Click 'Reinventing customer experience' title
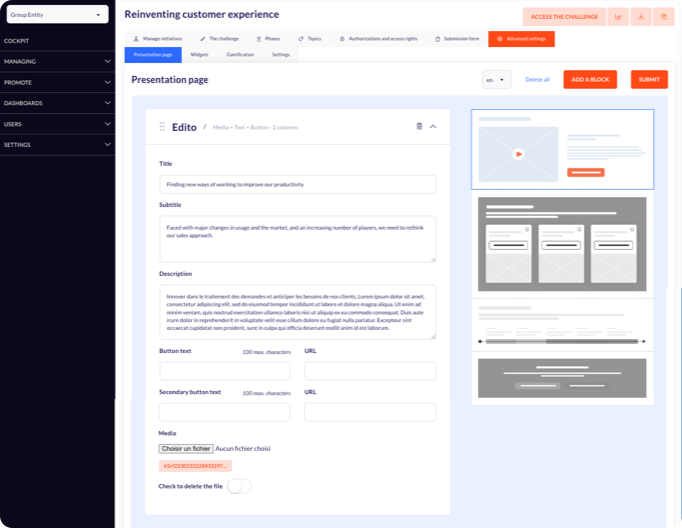Image resolution: width=682 pixels, height=528 pixels. tap(202, 14)
